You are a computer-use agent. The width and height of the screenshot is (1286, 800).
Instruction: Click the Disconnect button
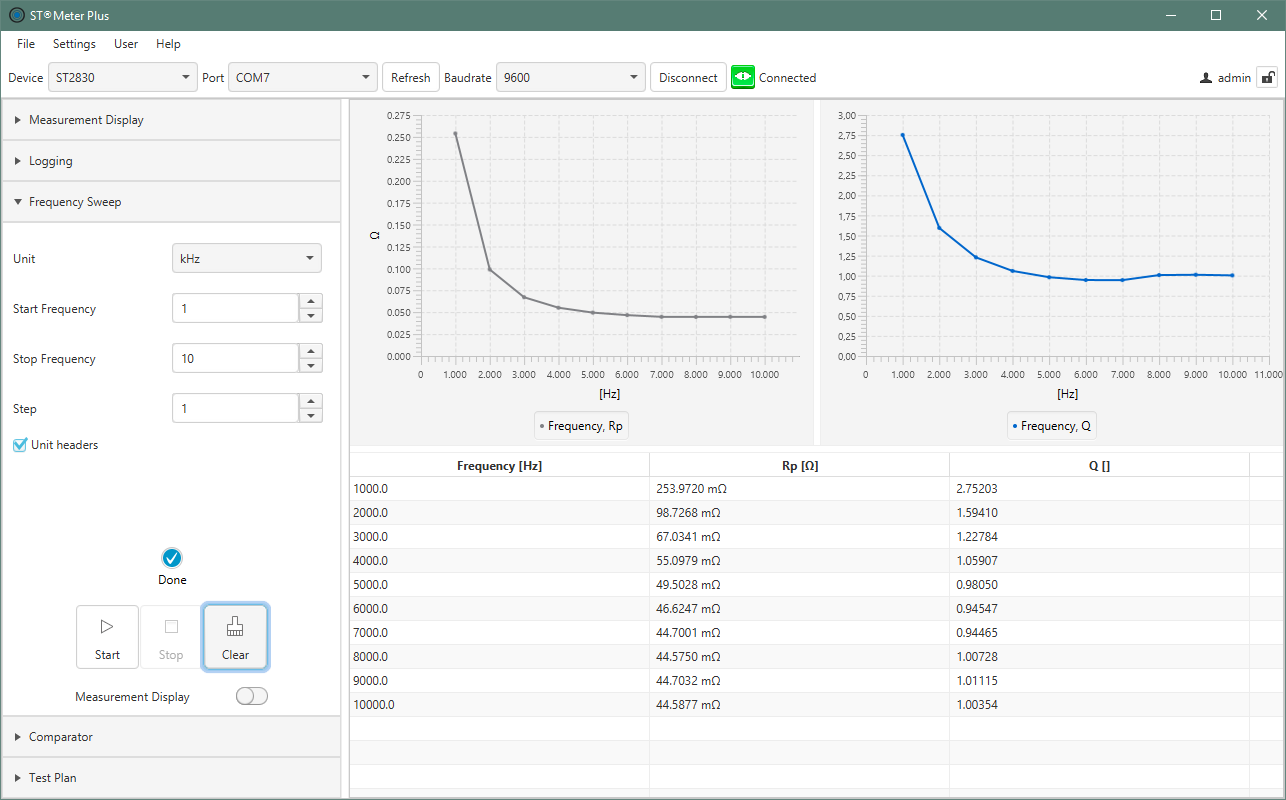click(x=688, y=77)
